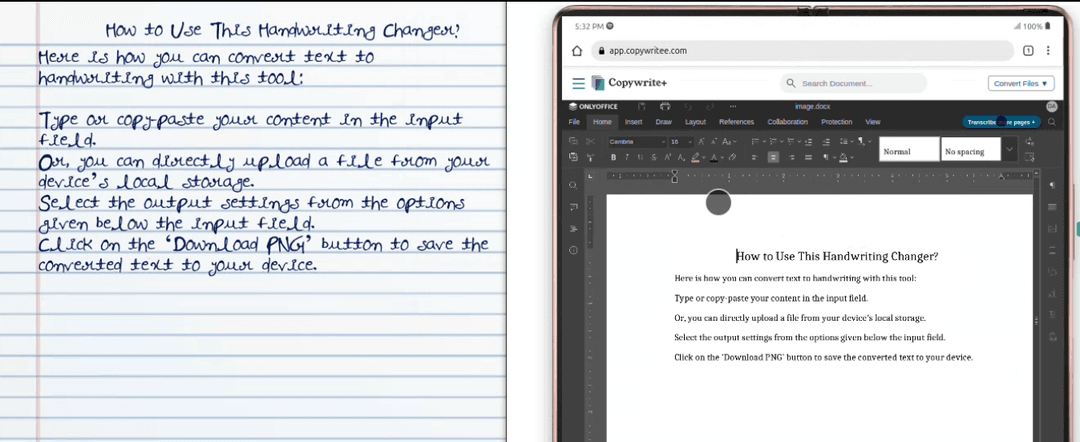
Task: Toggle italic formatting
Action: point(627,157)
